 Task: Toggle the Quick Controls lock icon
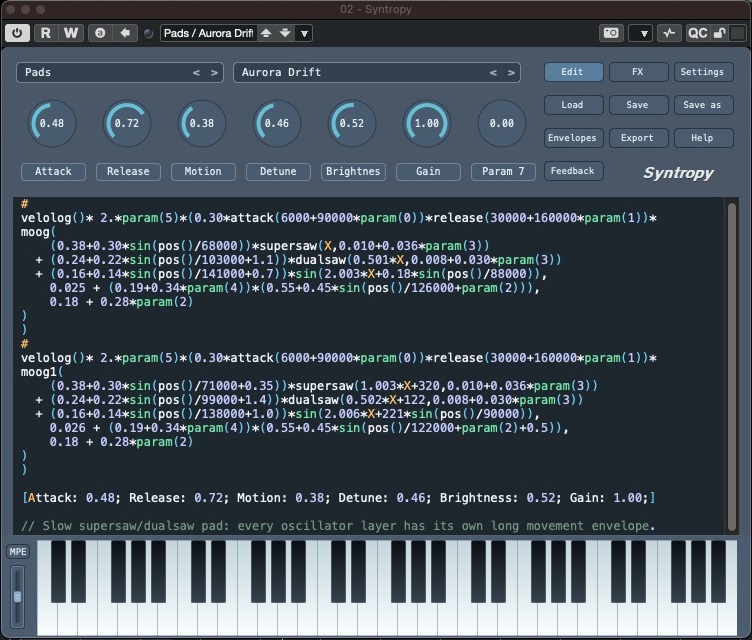(x=719, y=33)
